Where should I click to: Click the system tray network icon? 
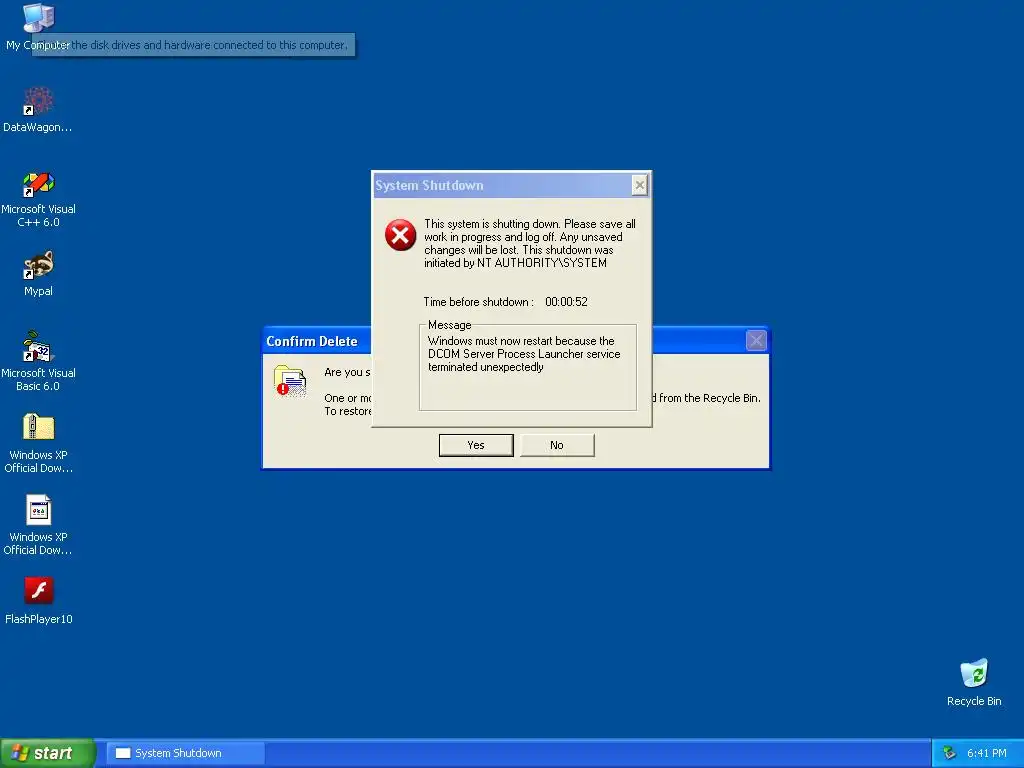tap(949, 753)
